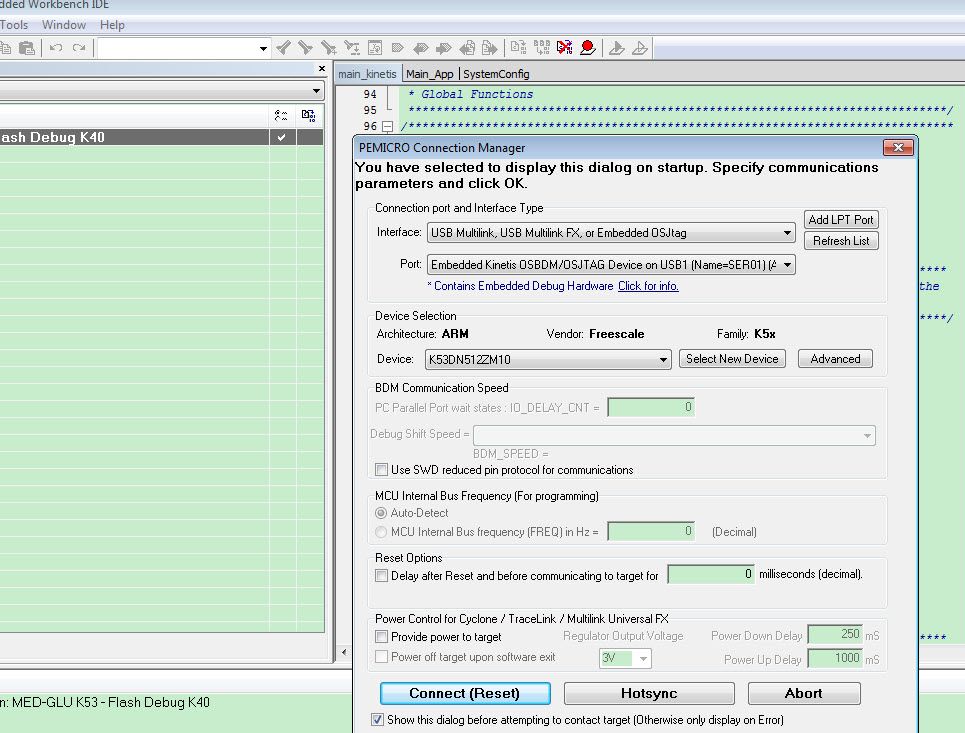Click the left-pointing bookmark arrow icon
965x733 pixels.
[x=421, y=48]
